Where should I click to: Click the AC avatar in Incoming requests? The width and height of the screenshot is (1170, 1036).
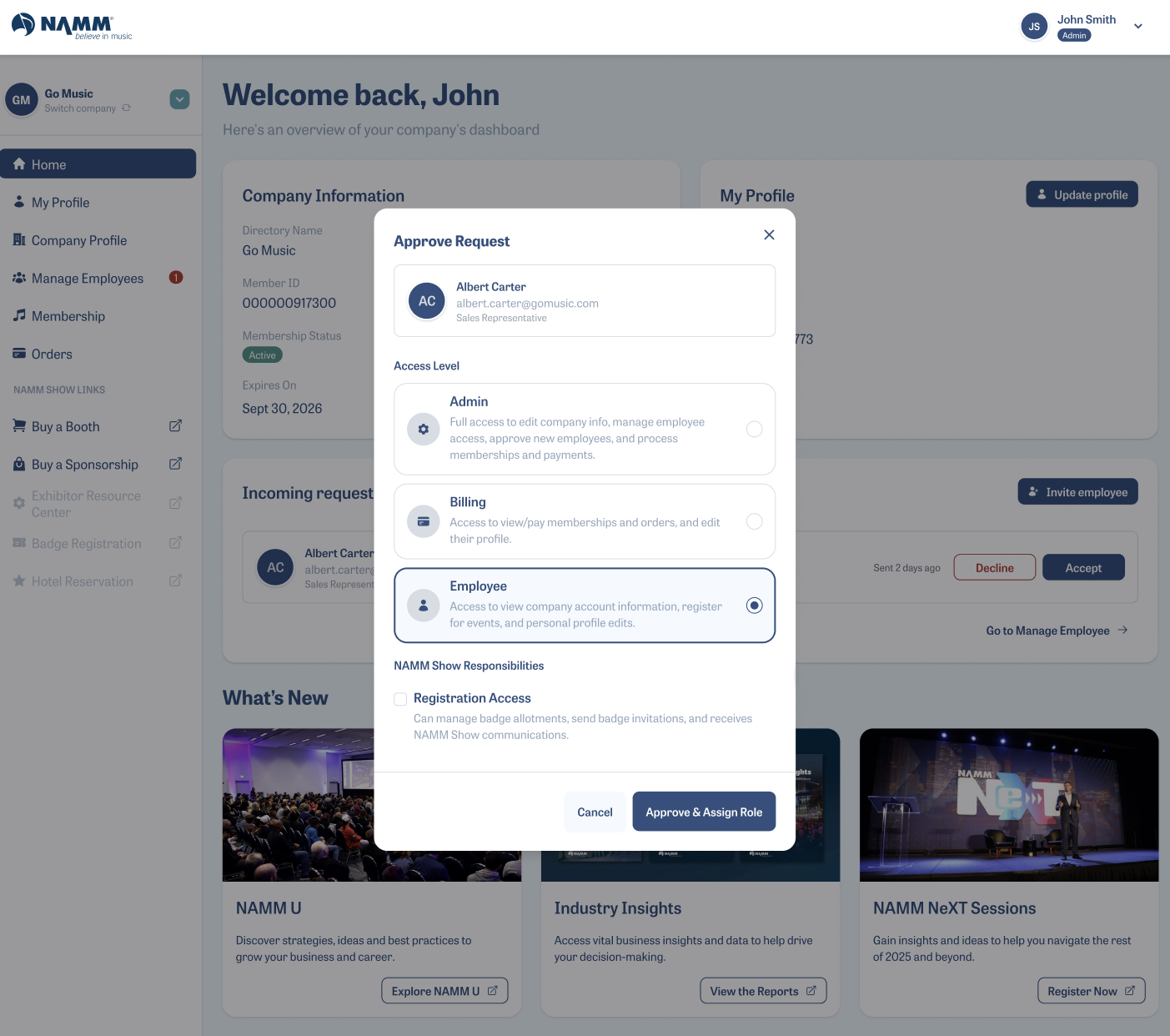click(x=275, y=567)
